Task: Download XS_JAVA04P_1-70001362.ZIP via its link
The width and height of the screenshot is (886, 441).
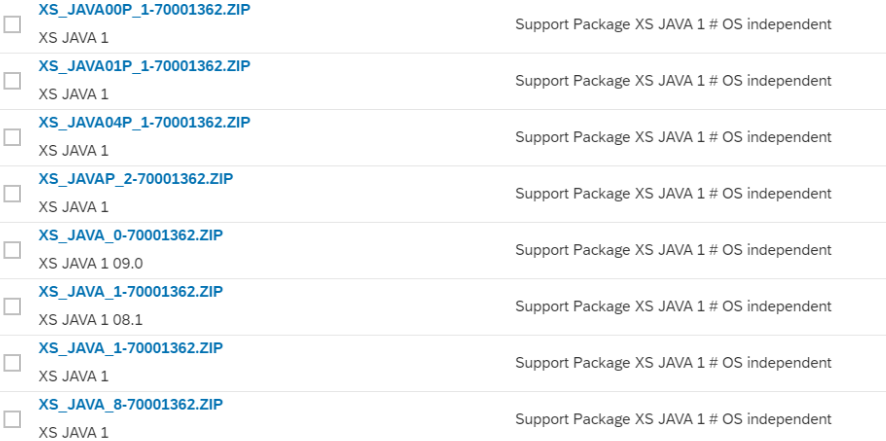Action: point(144,123)
